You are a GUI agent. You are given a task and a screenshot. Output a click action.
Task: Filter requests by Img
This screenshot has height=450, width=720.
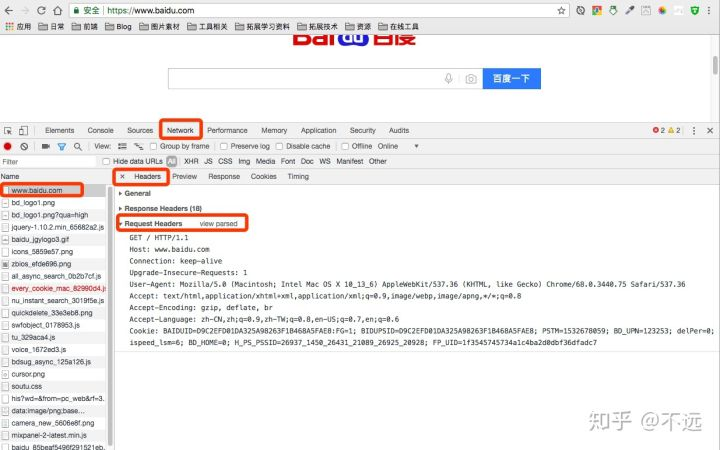click(244, 162)
